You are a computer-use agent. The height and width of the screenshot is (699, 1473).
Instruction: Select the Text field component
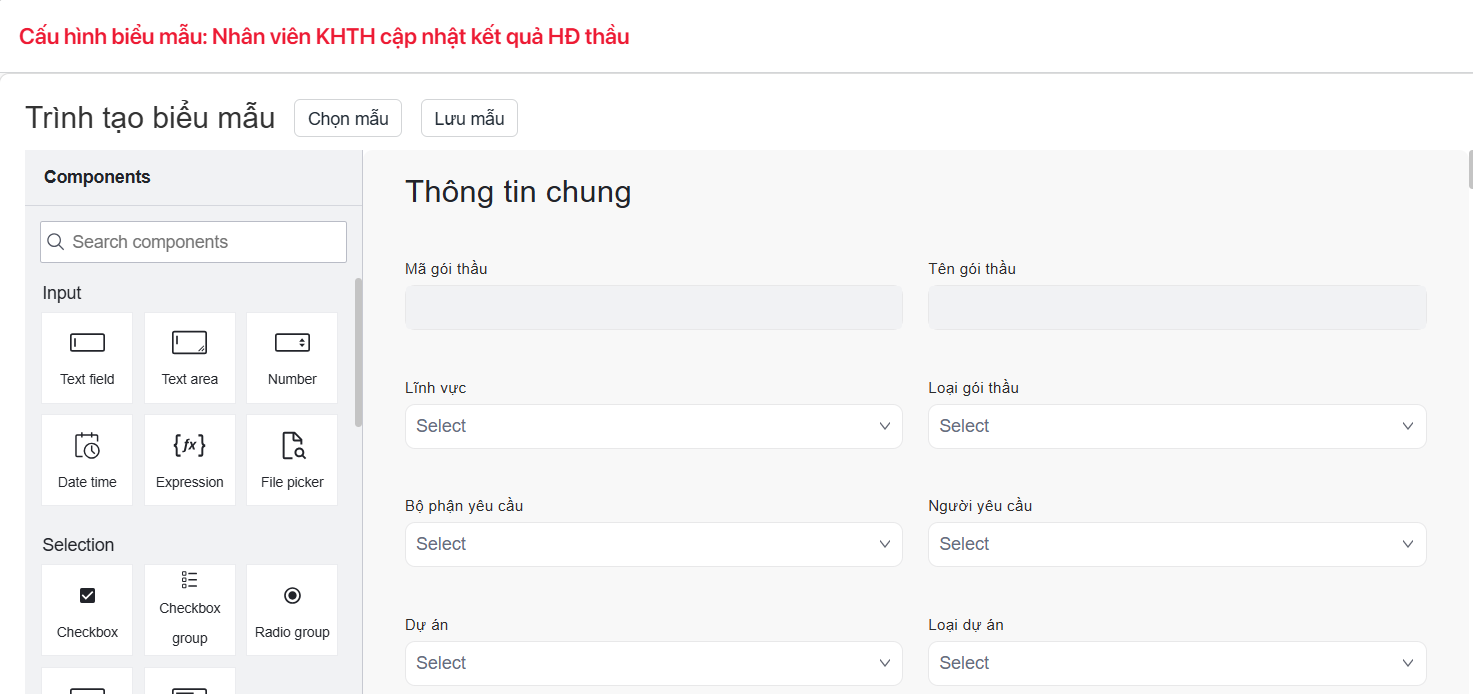point(87,357)
